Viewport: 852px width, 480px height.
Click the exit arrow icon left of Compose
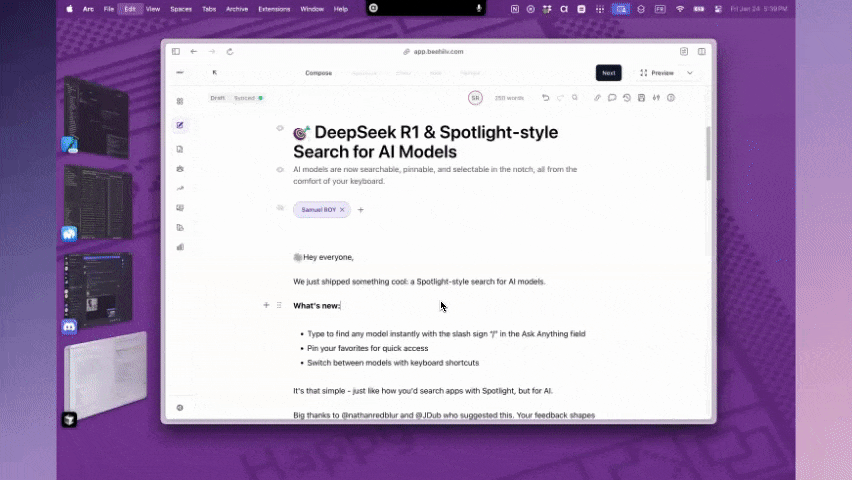pyautogui.click(x=215, y=72)
